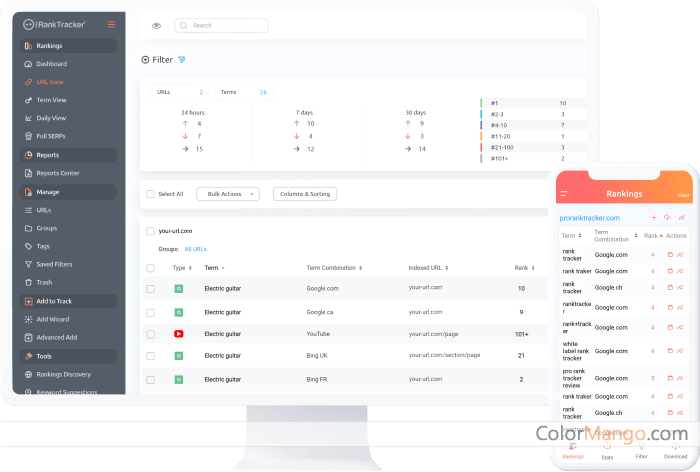Expand the Add to Track section

click(x=68, y=301)
